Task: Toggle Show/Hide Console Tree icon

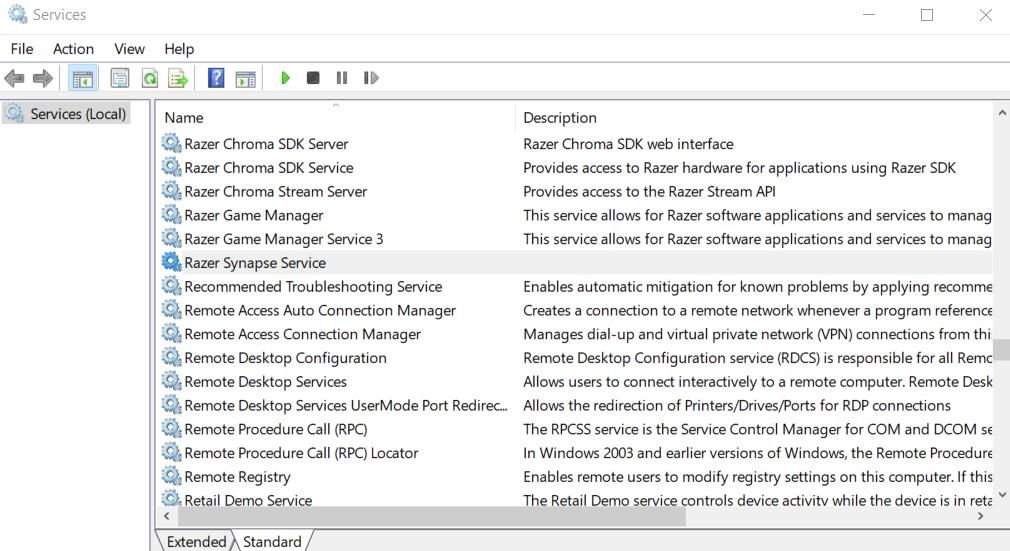Action: [83, 78]
